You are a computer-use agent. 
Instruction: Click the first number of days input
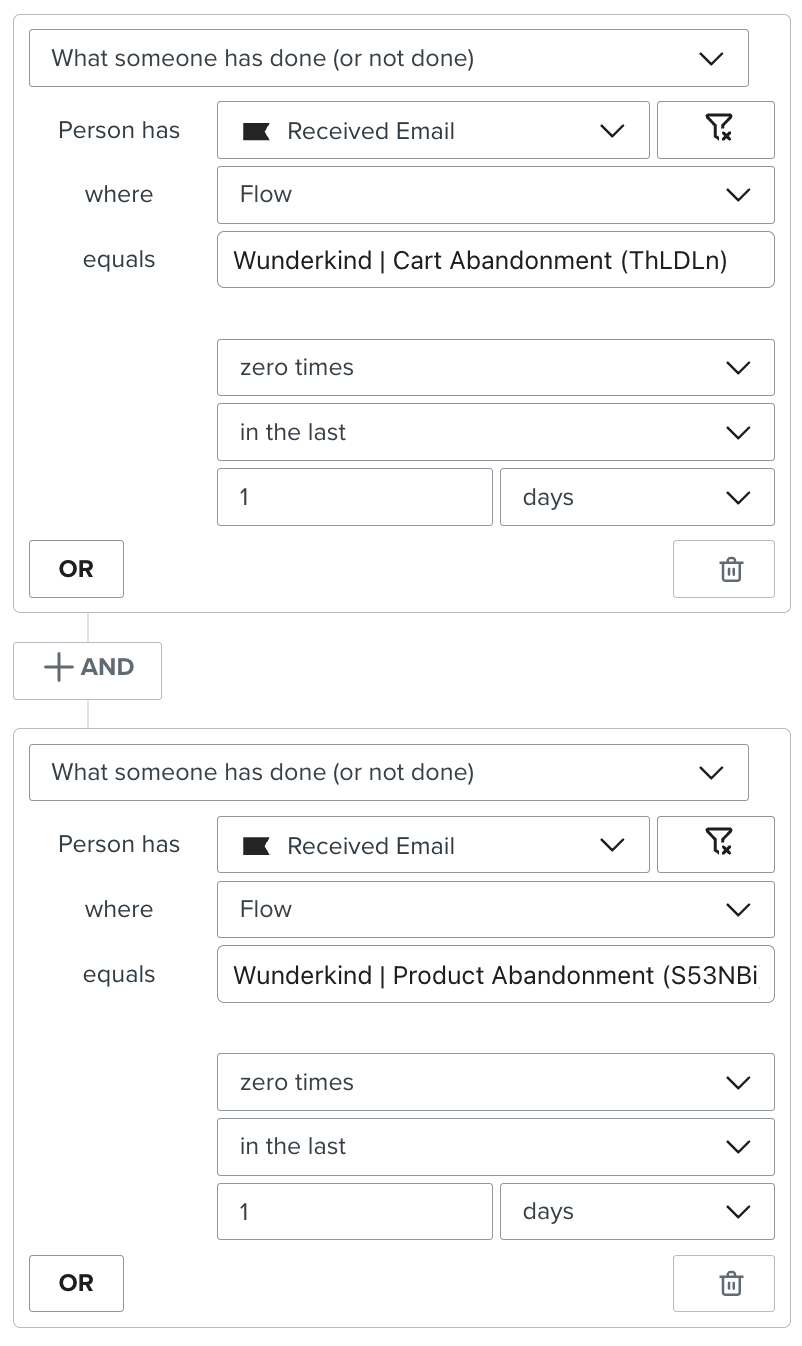pyautogui.click(x=354, y=497)
